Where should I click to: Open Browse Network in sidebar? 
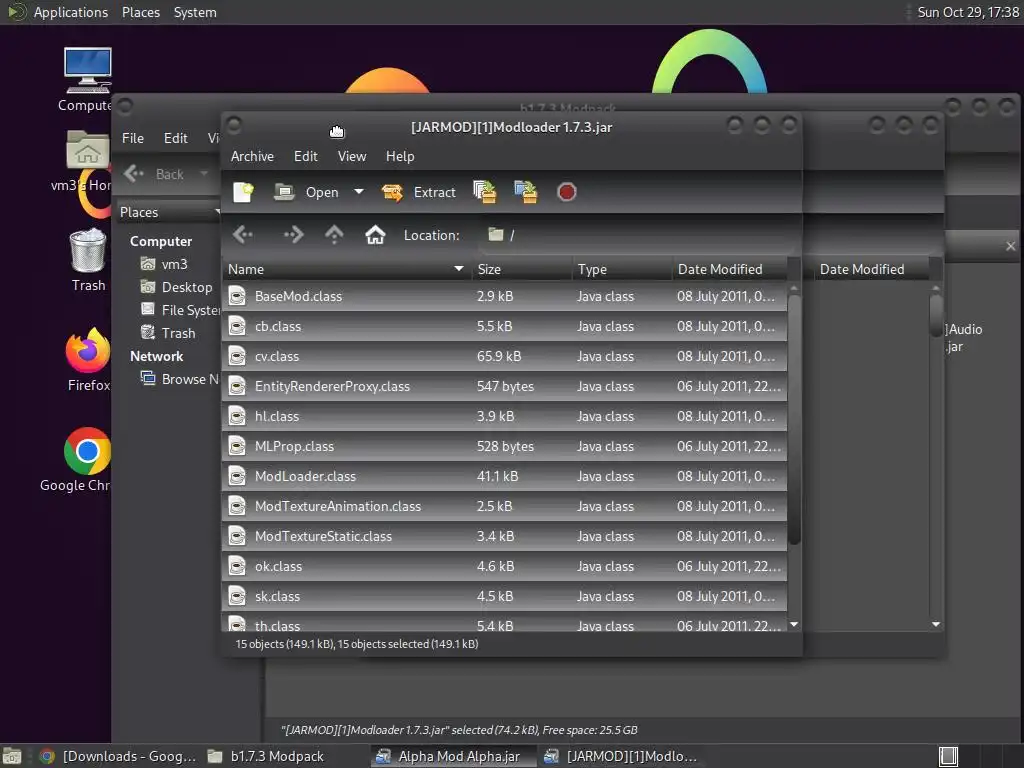coord(181,379)
